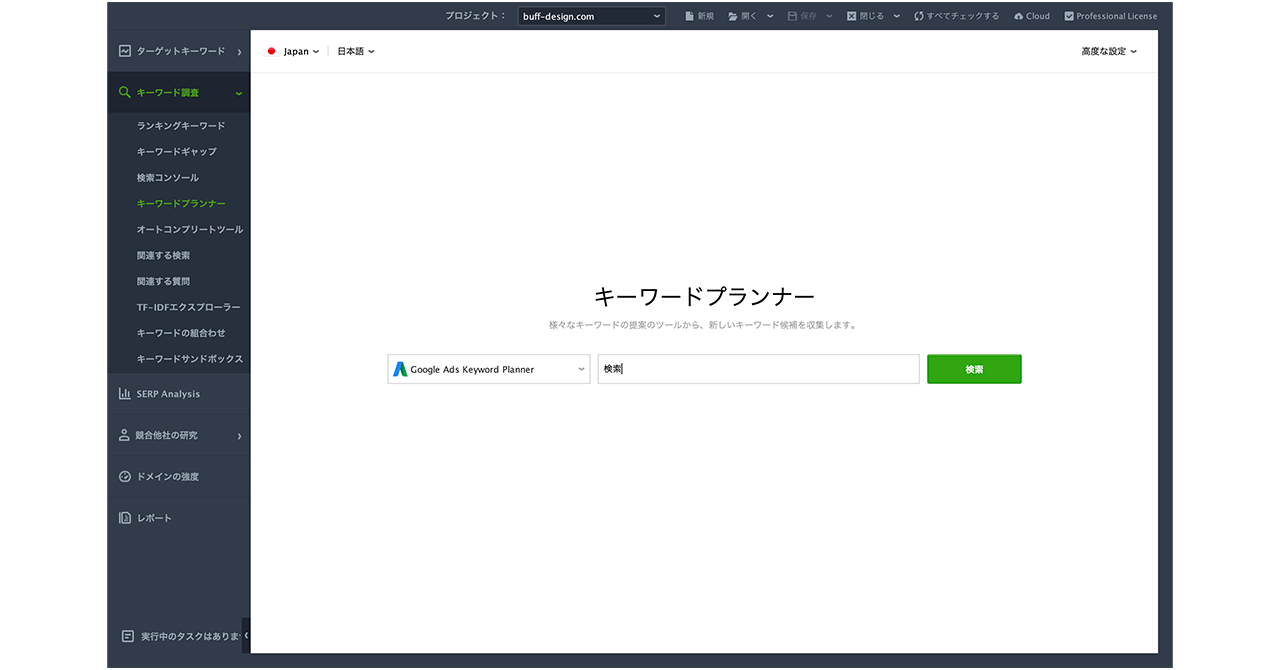Open the Google Ads Keyword Planner dropdown
The image size is (1280, 670).
pyautogui.click(x=488, y=369)
